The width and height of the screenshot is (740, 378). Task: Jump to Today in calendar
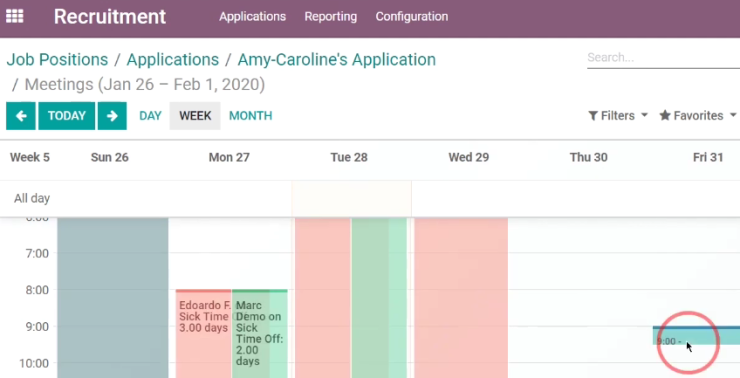67,116
